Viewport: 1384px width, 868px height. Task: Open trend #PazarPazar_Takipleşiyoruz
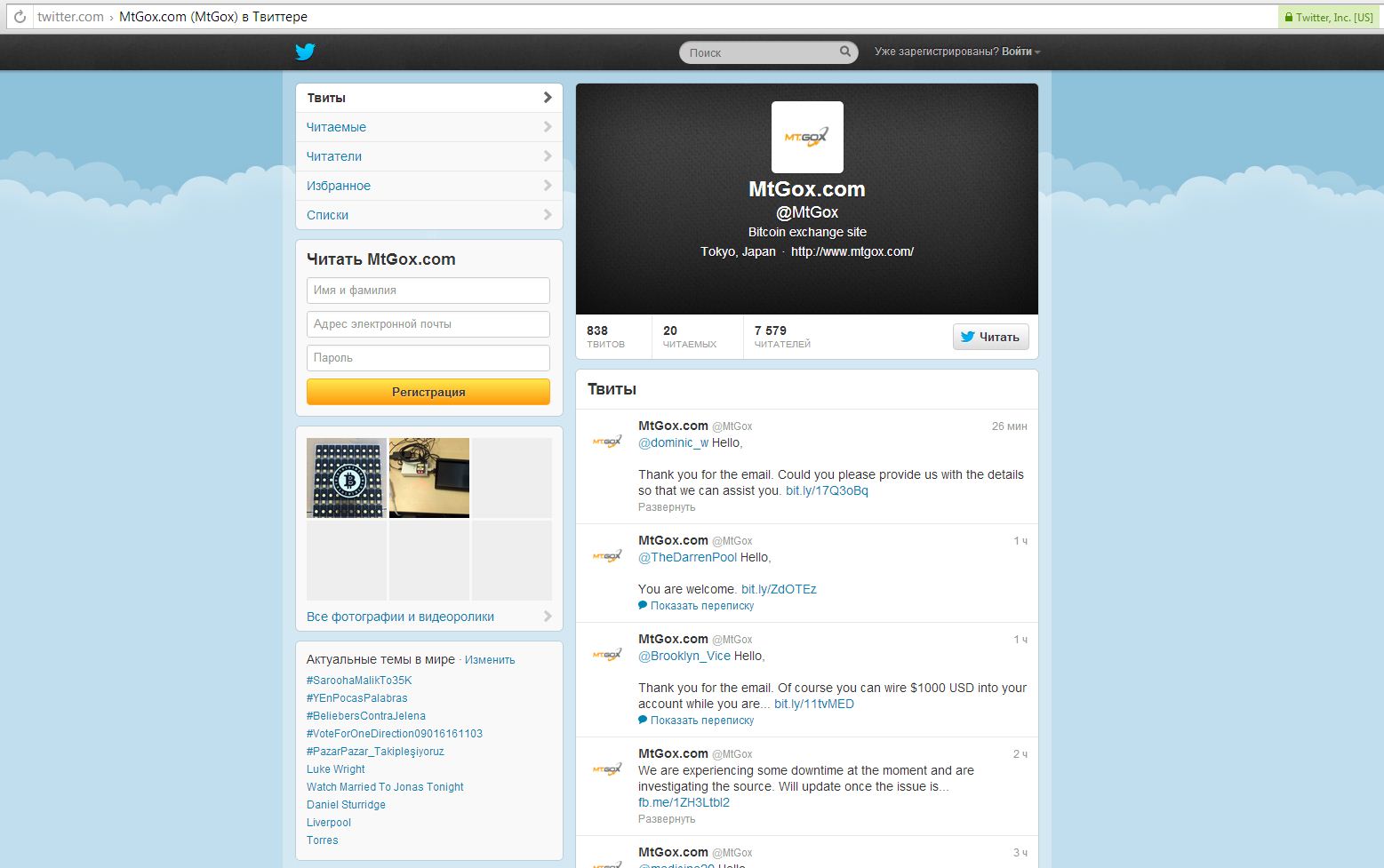375,752
